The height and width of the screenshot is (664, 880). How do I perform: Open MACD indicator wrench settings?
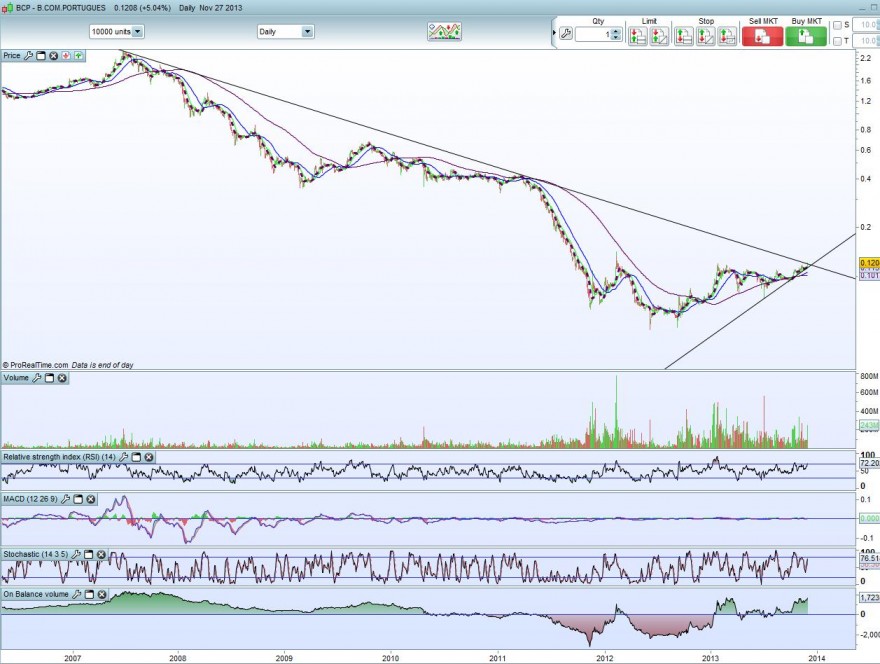(65, 498)
